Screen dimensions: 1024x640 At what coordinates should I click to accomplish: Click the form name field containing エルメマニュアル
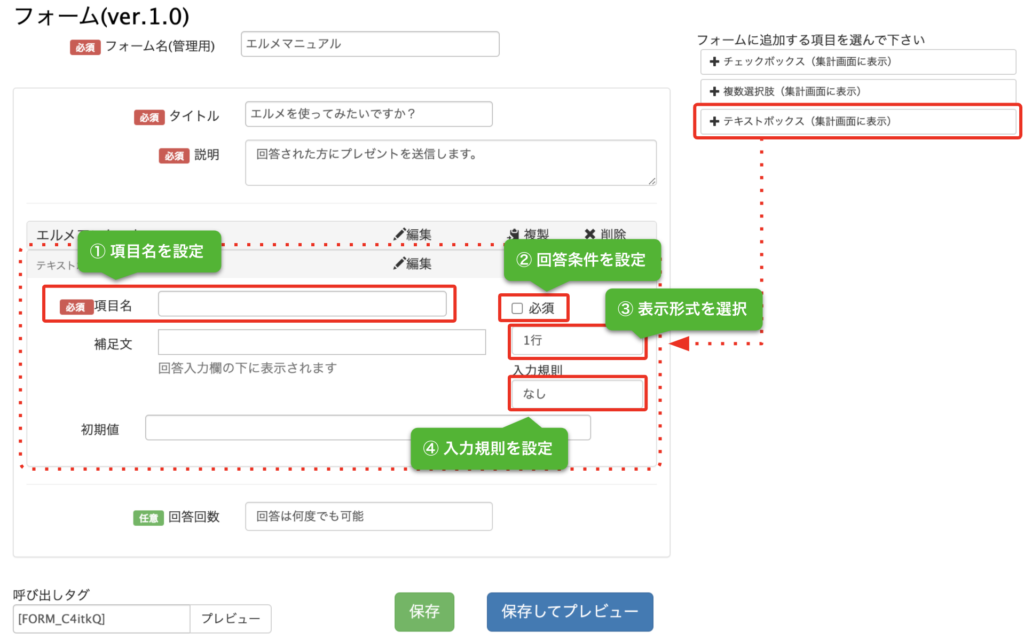coord(370,44)
